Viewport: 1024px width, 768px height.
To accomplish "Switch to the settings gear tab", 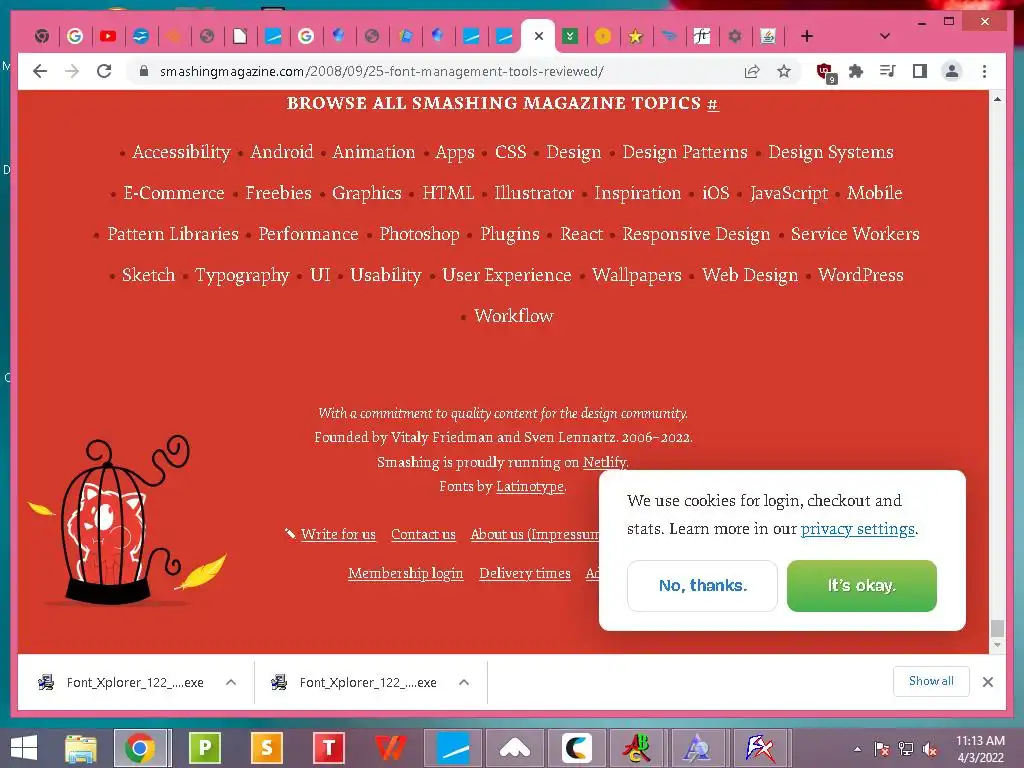I will click(x=735, y=36).
